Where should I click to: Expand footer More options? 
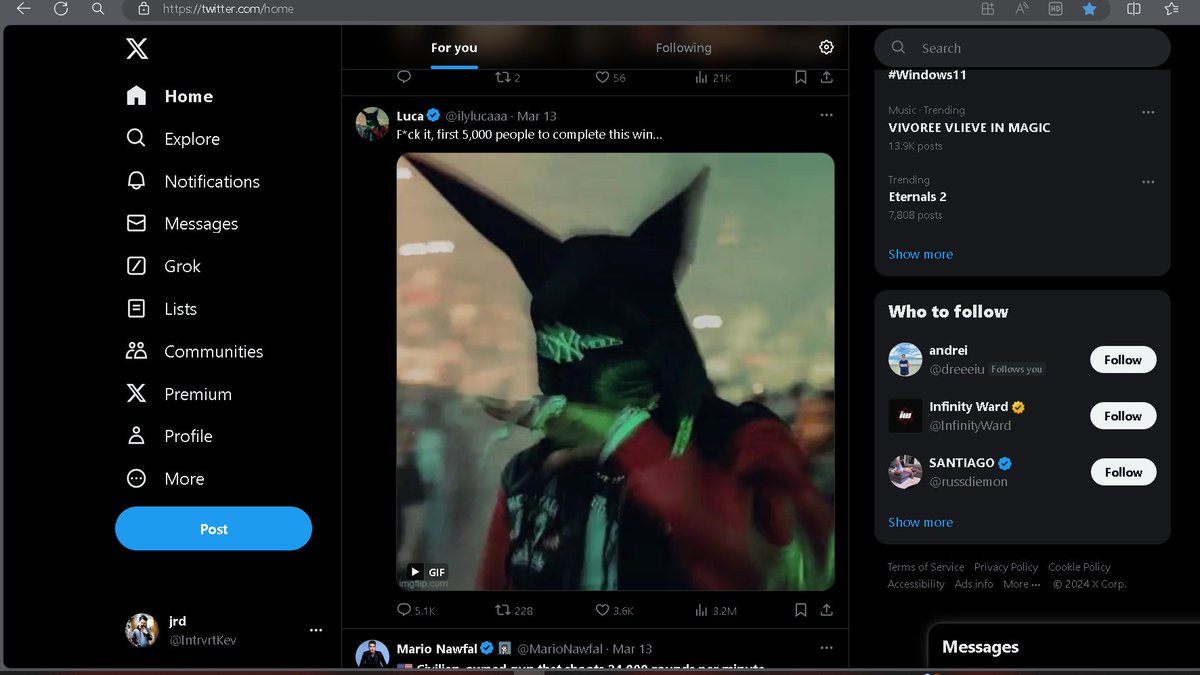(x=1021, y=584)
